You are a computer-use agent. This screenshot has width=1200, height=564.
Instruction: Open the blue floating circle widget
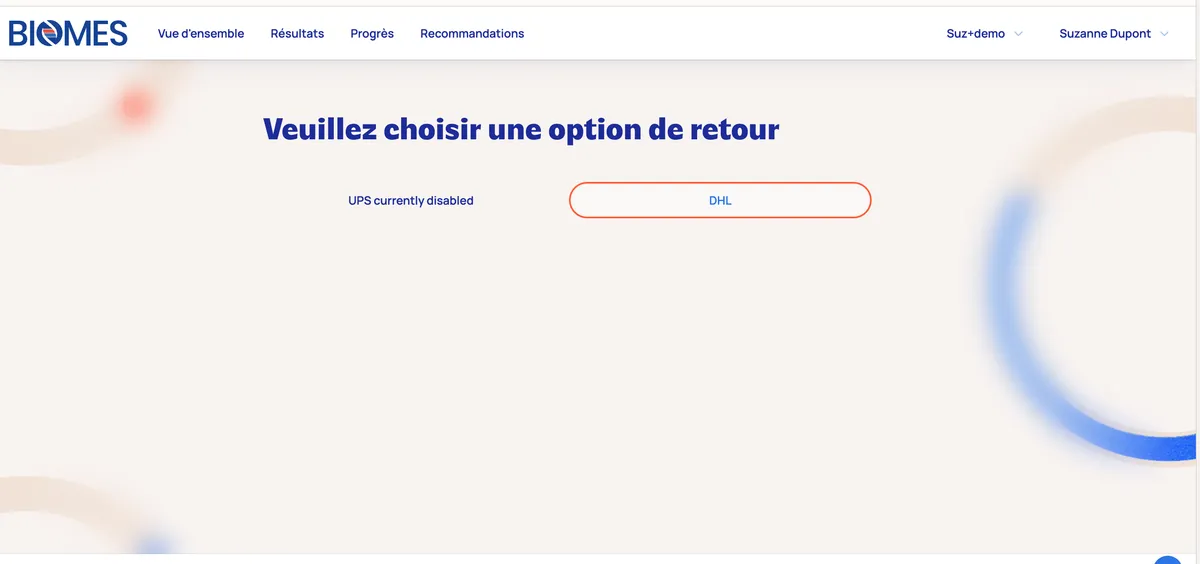click(1168, 560)
